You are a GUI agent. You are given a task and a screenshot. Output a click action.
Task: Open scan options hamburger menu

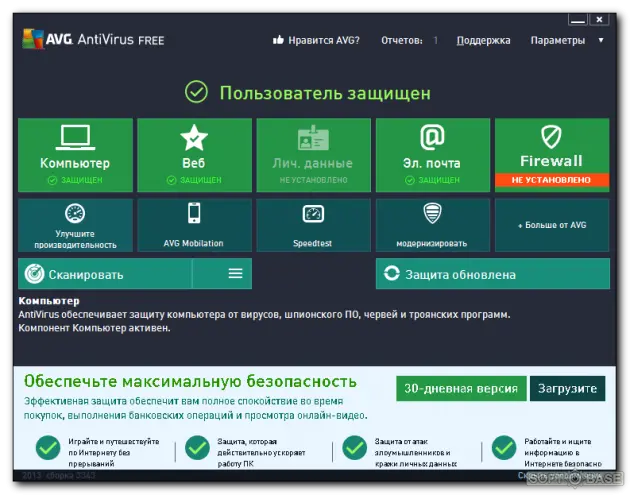235,274
